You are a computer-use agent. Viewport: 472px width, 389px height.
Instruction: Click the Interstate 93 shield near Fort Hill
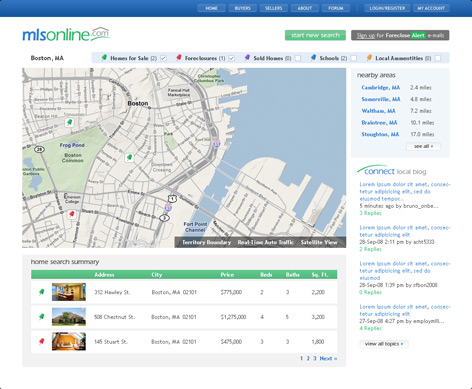click(217, 144)
